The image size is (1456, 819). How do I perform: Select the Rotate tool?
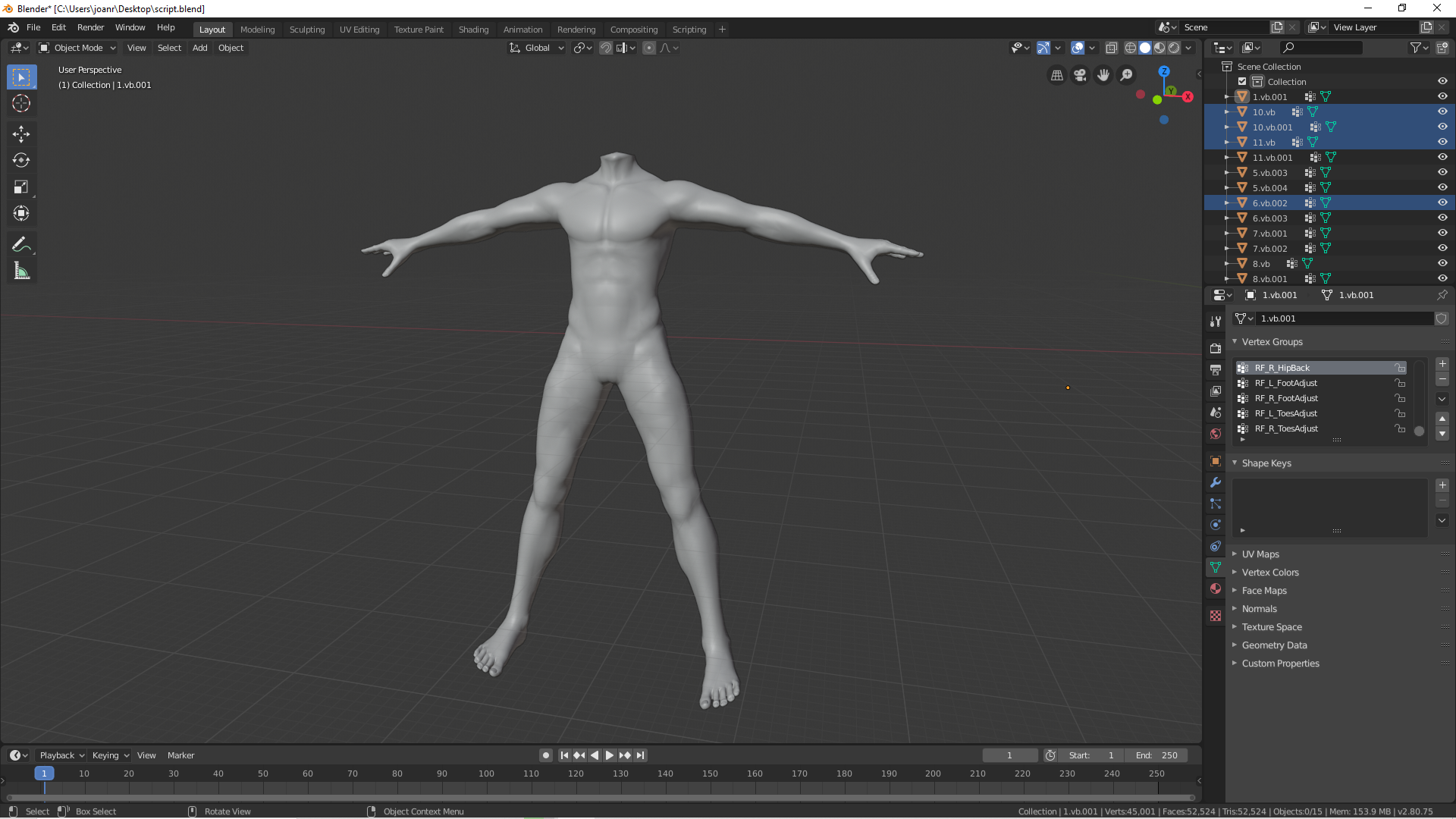pos(21,160)
